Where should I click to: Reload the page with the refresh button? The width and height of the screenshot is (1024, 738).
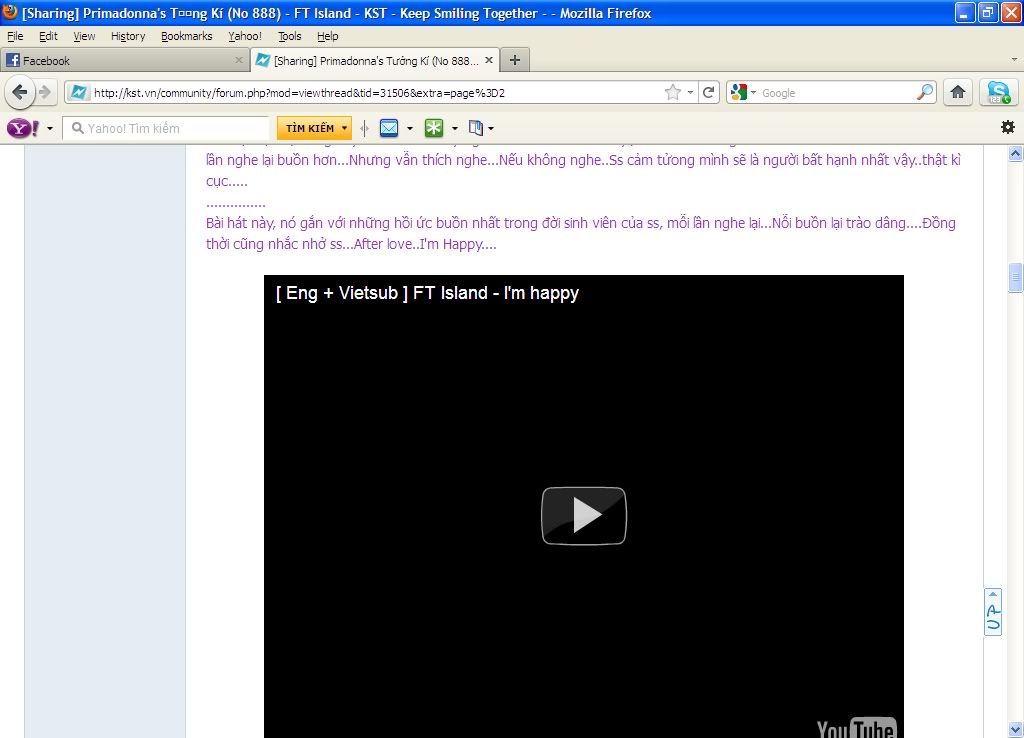709,93
